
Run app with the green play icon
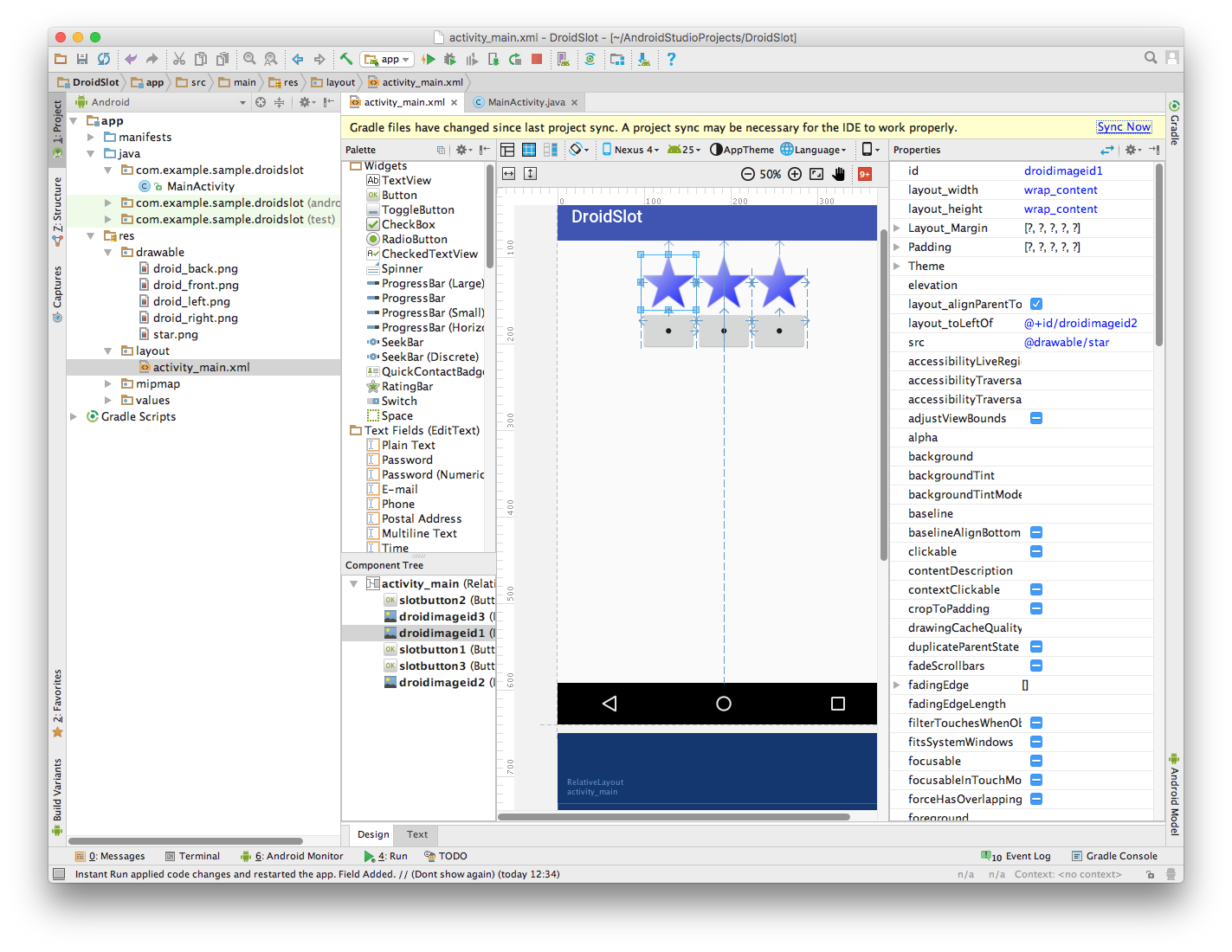point(429,59)
